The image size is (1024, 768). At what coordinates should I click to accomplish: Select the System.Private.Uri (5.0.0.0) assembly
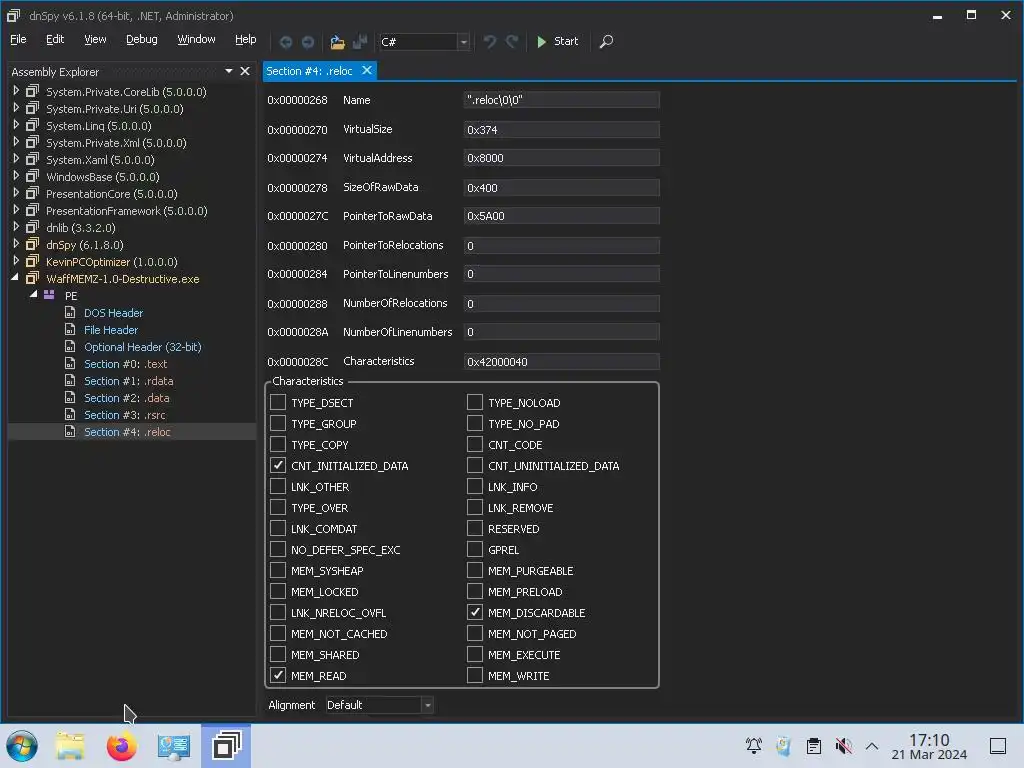point(114,108)
